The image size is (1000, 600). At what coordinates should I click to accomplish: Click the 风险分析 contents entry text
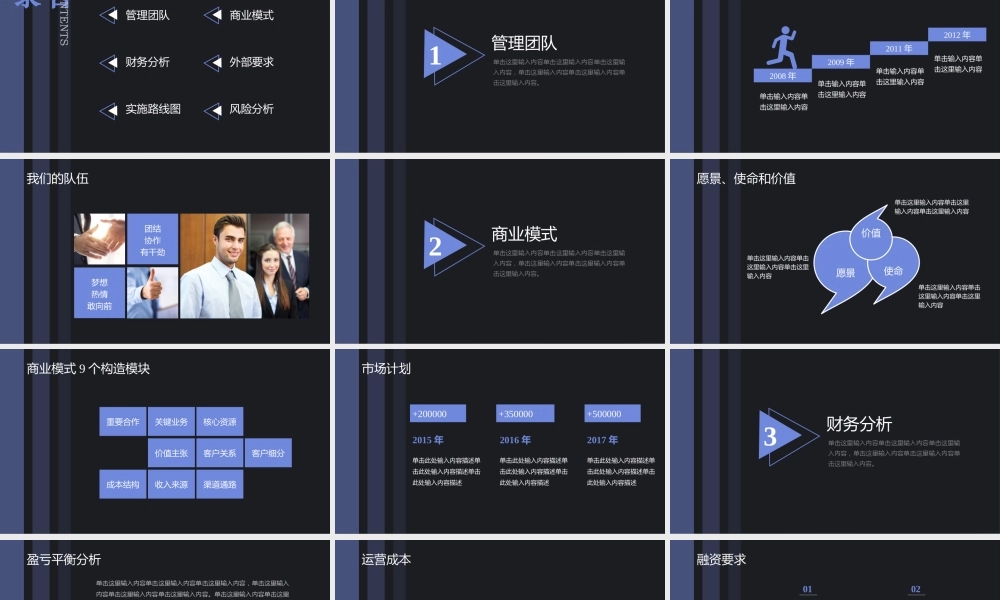(251, 109)
